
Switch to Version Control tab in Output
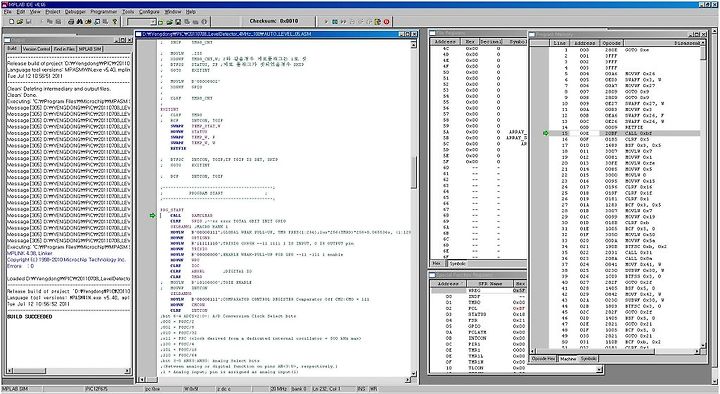(x=36, y=49)
